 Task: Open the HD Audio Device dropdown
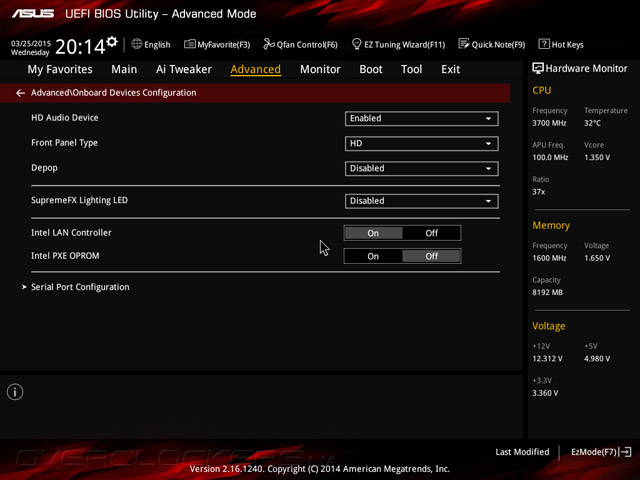(x=422, y=118)
